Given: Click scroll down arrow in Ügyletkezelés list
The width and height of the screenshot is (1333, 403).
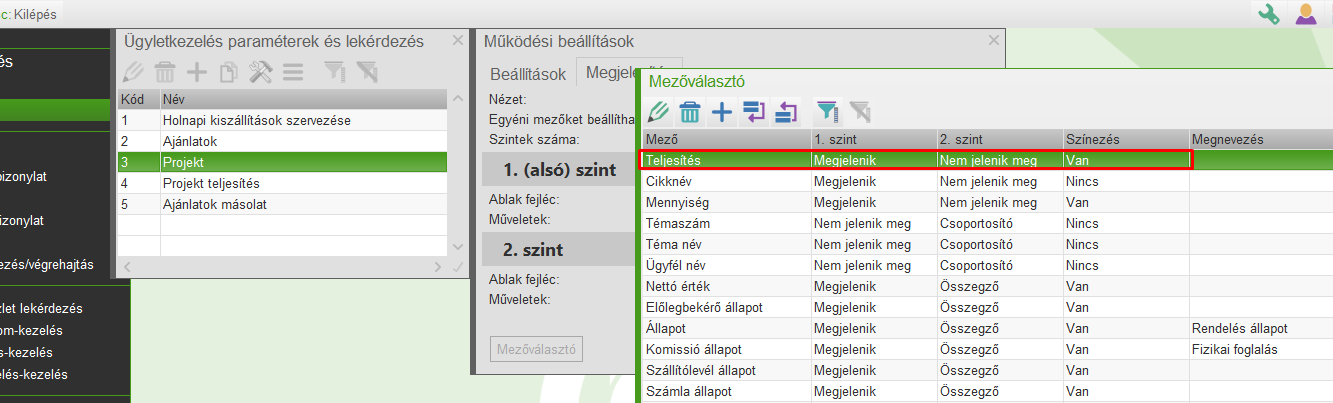Looking at the screenshot, I should [x=458, y=246].
